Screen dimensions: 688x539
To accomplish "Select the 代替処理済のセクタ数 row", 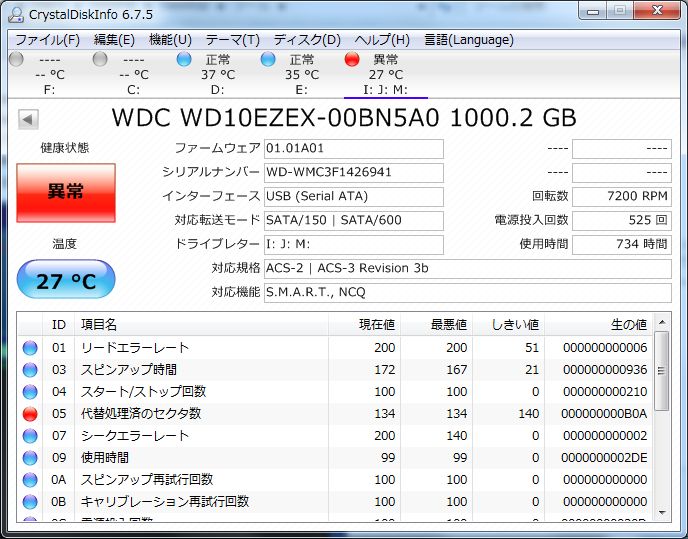I will pyautogui.click(x=335, y=413).
